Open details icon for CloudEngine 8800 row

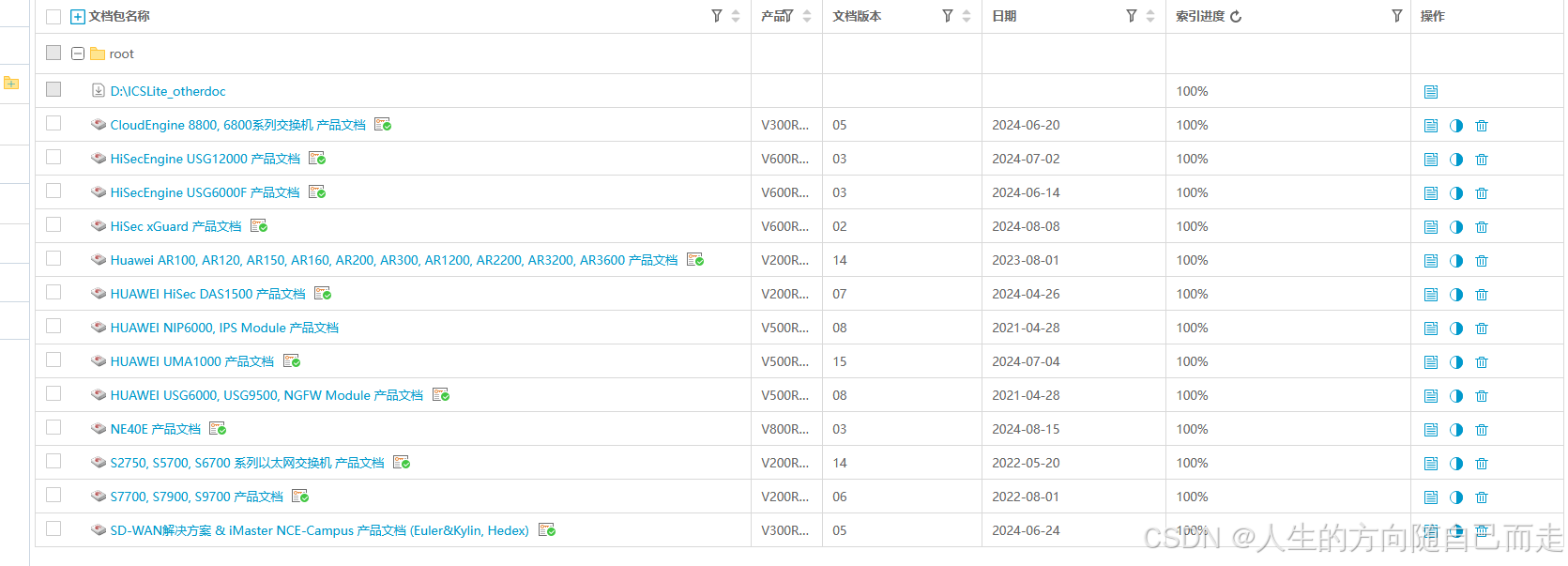pyautogui.click(x=1431, y=126)
